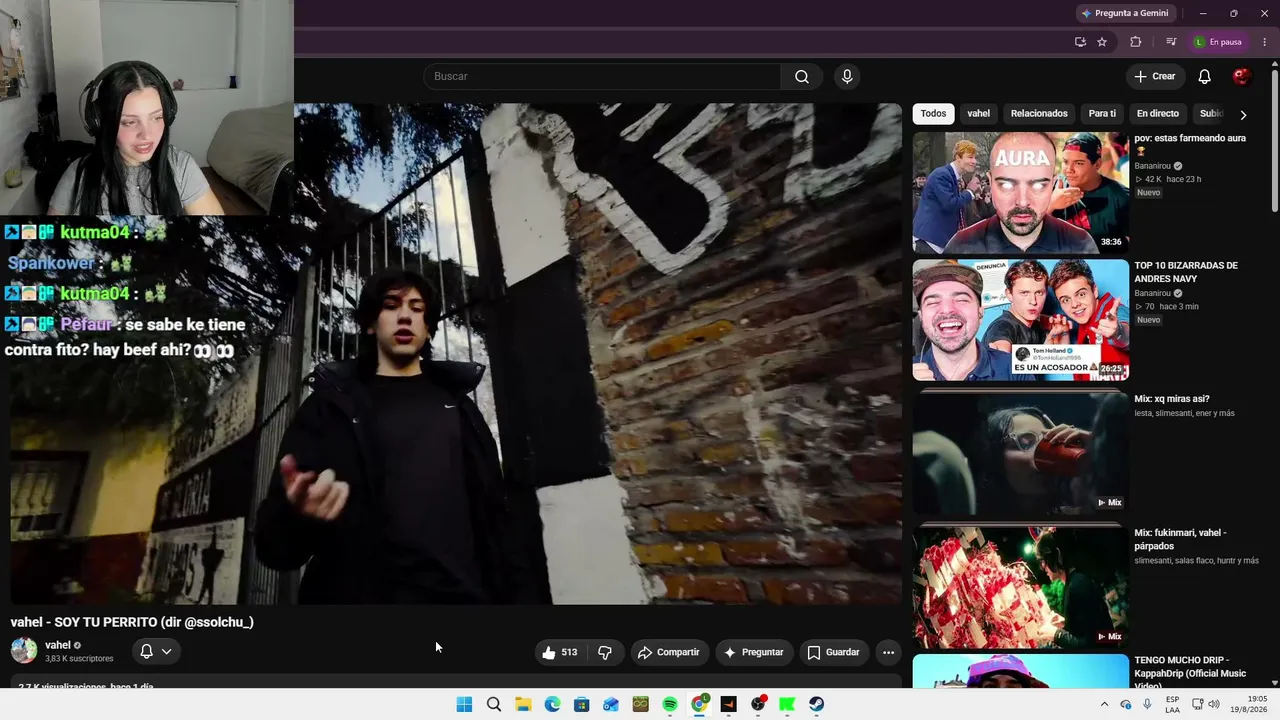Open the En pausa profile button

pos(1218,42)
